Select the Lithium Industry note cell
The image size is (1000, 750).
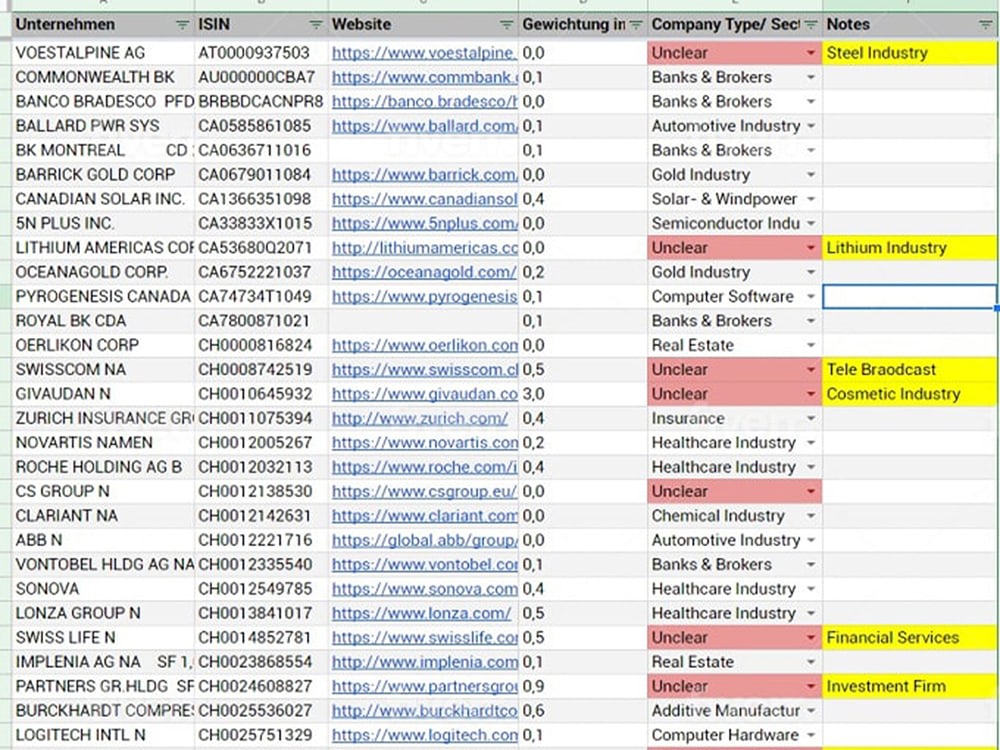point(909,247)
